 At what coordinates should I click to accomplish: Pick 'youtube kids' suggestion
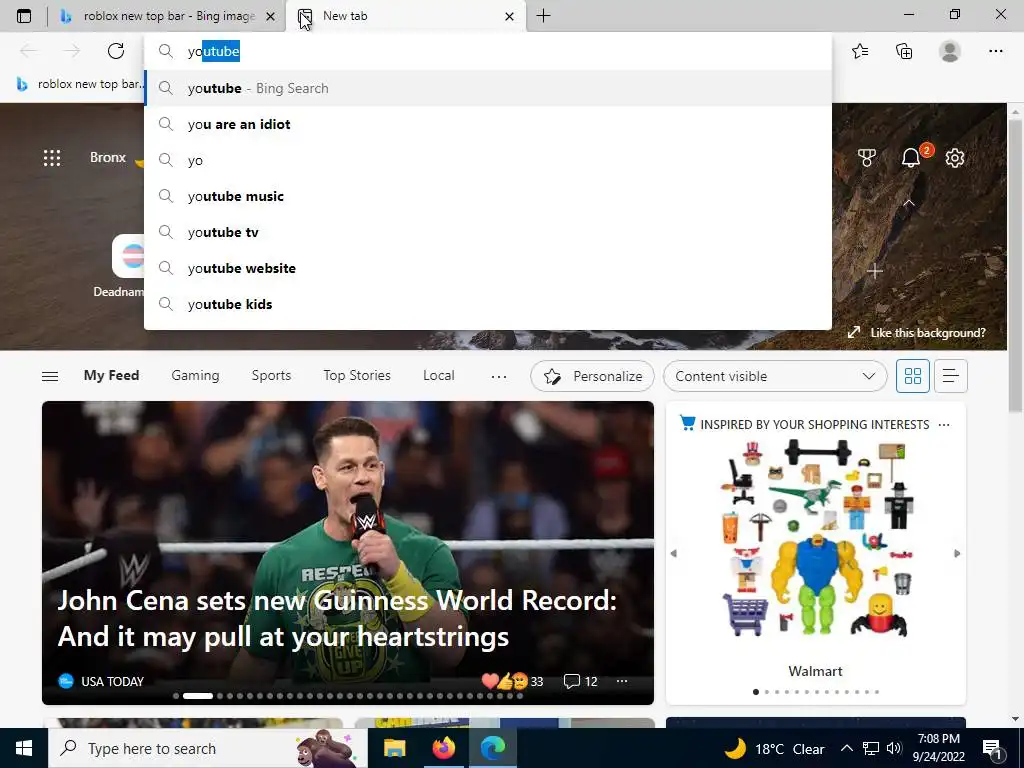488,304
